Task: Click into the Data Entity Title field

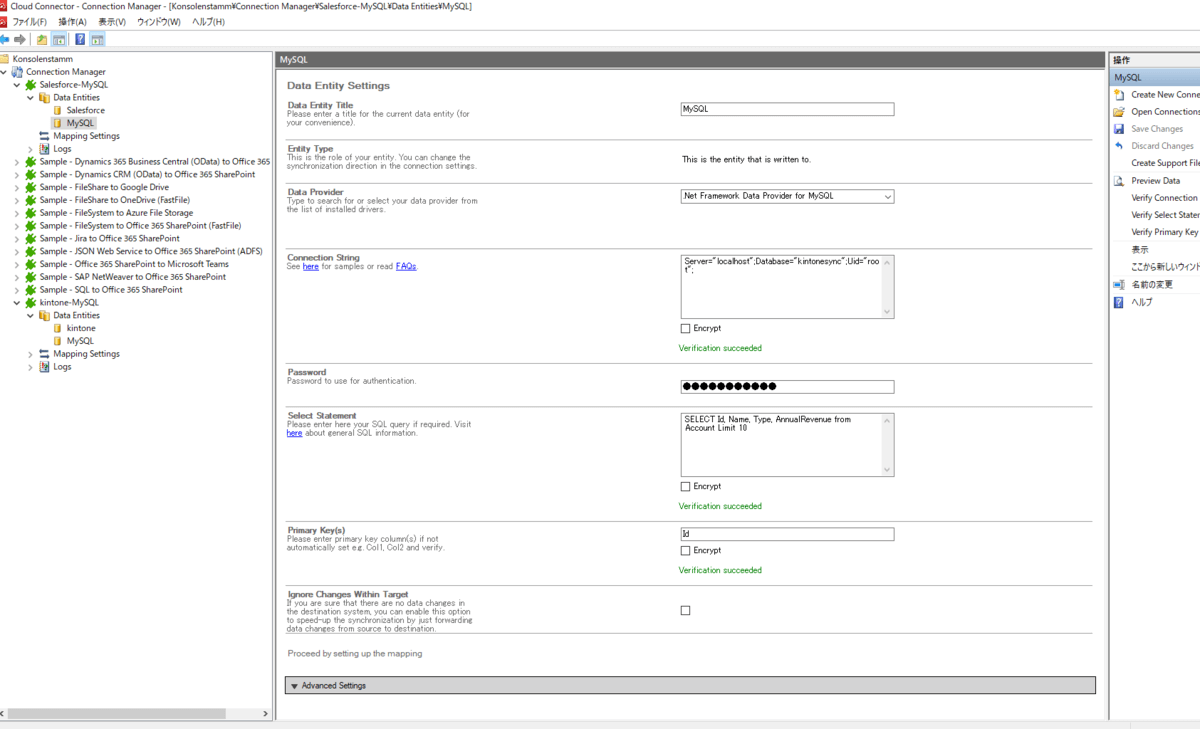Action: point(787,109)
